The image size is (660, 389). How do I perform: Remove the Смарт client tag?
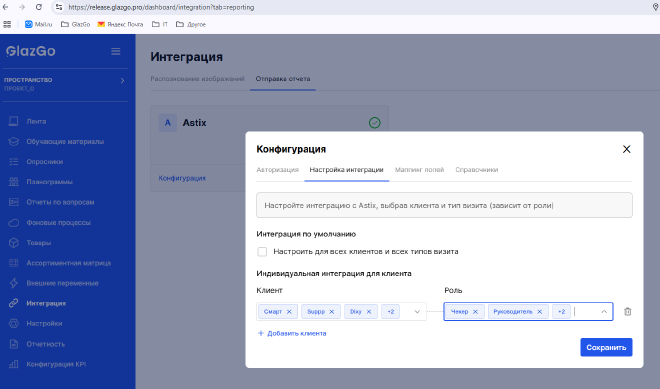tap(289, 312)
